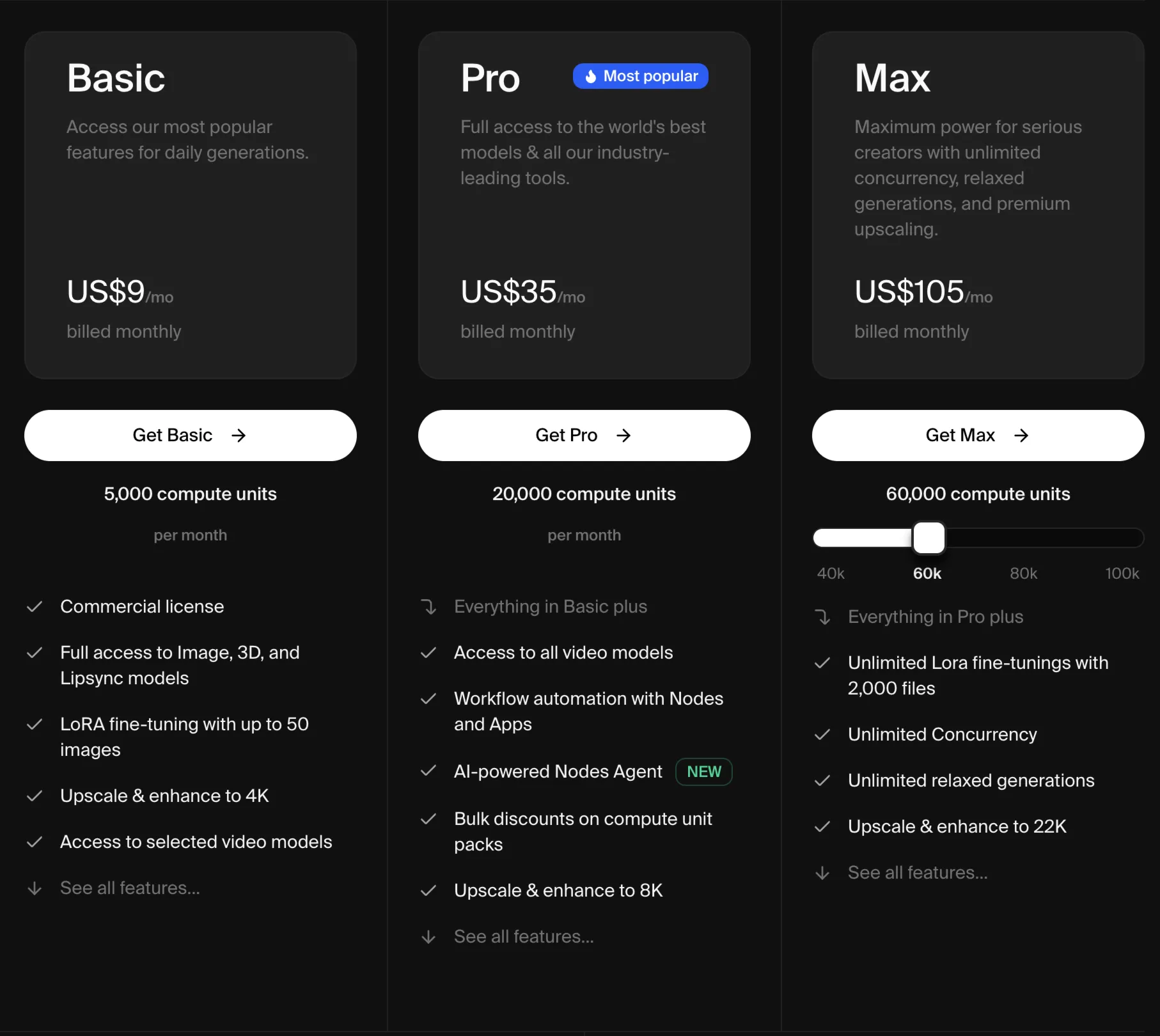Screen dimensions: 1160x1036
Task: Click the Everything in Basic plus arrow icon
Action: click(428, 607)
